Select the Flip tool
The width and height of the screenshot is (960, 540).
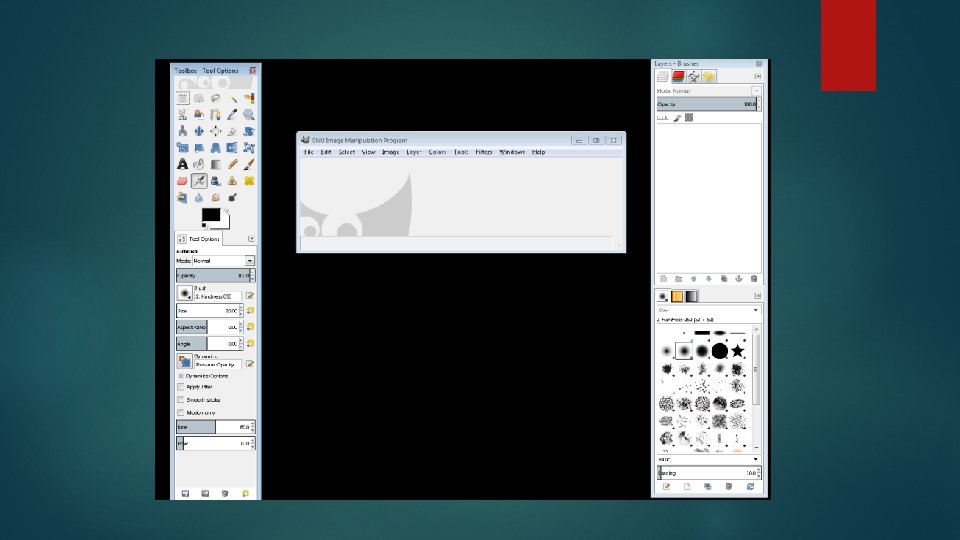point(233,148)
